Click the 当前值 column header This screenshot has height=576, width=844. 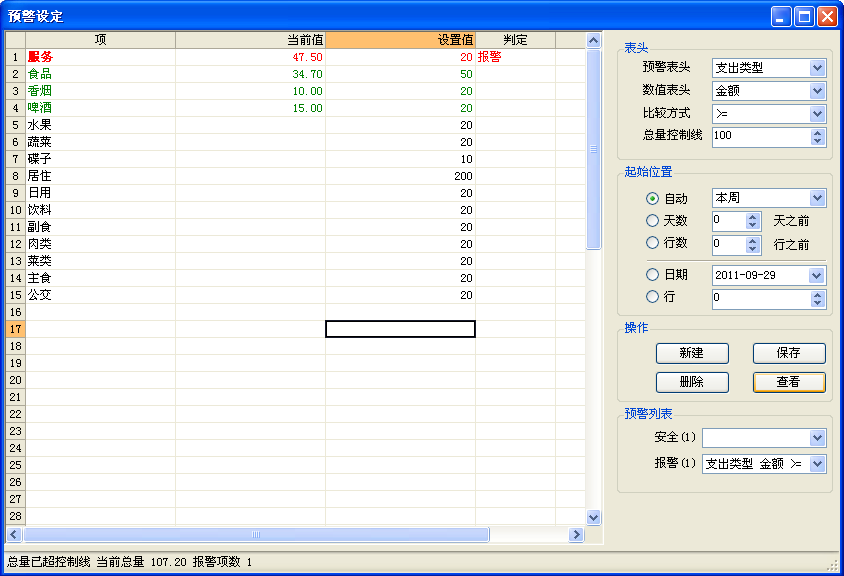tap(250, 40)
